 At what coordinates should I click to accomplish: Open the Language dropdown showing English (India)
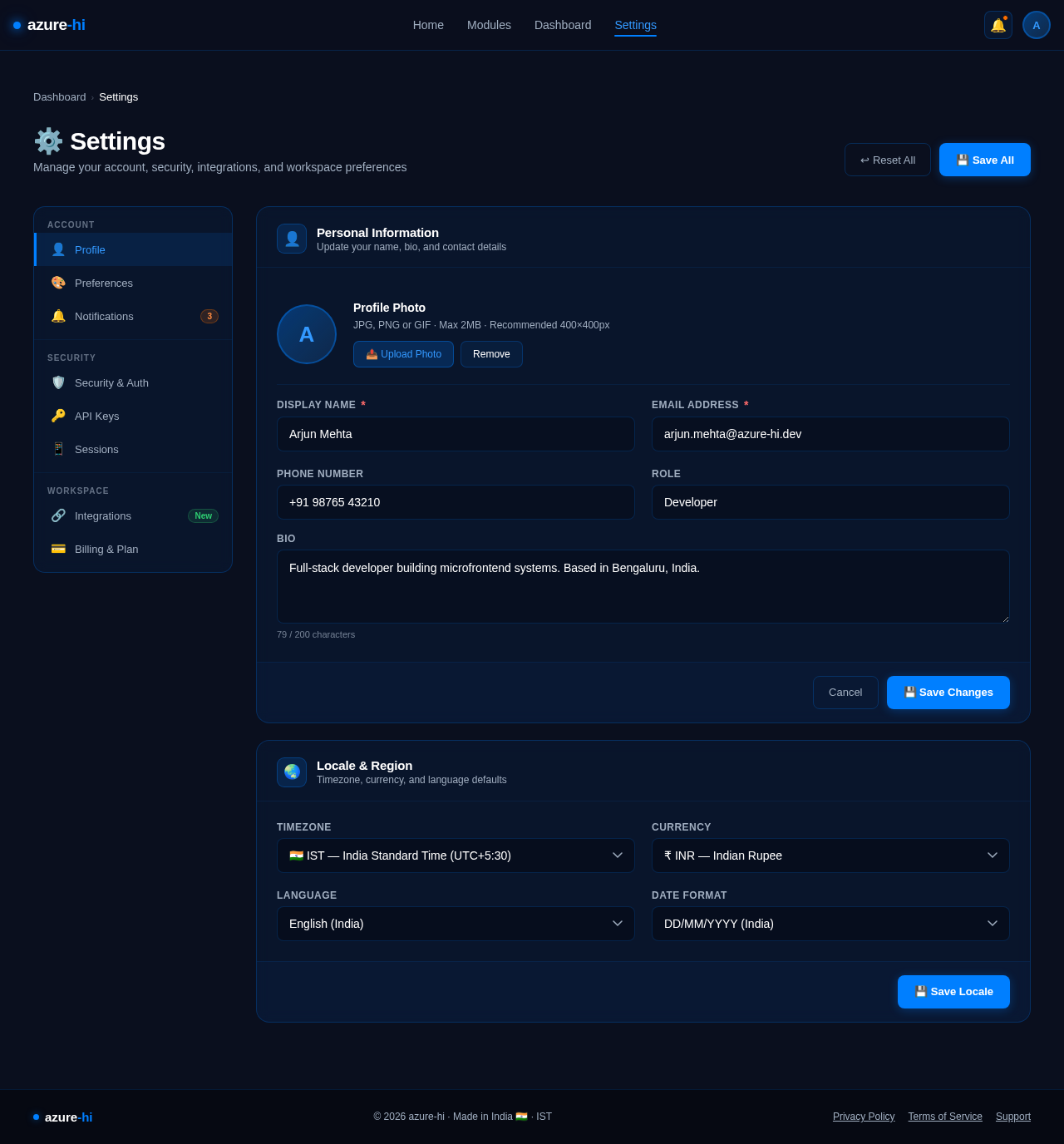pyautogui.click(x=456, y=924)
